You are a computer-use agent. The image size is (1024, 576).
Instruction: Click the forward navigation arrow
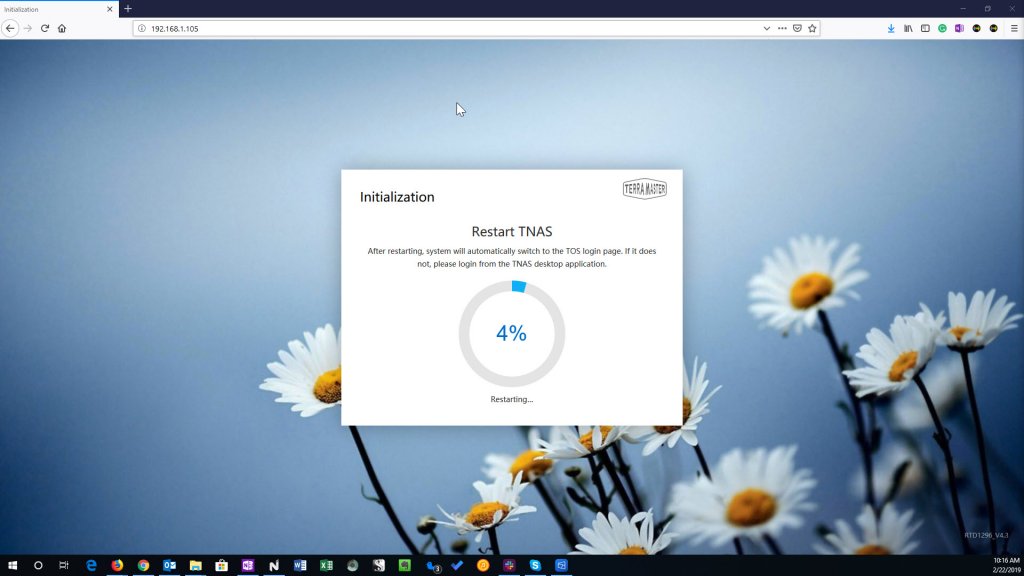(27, 28)
